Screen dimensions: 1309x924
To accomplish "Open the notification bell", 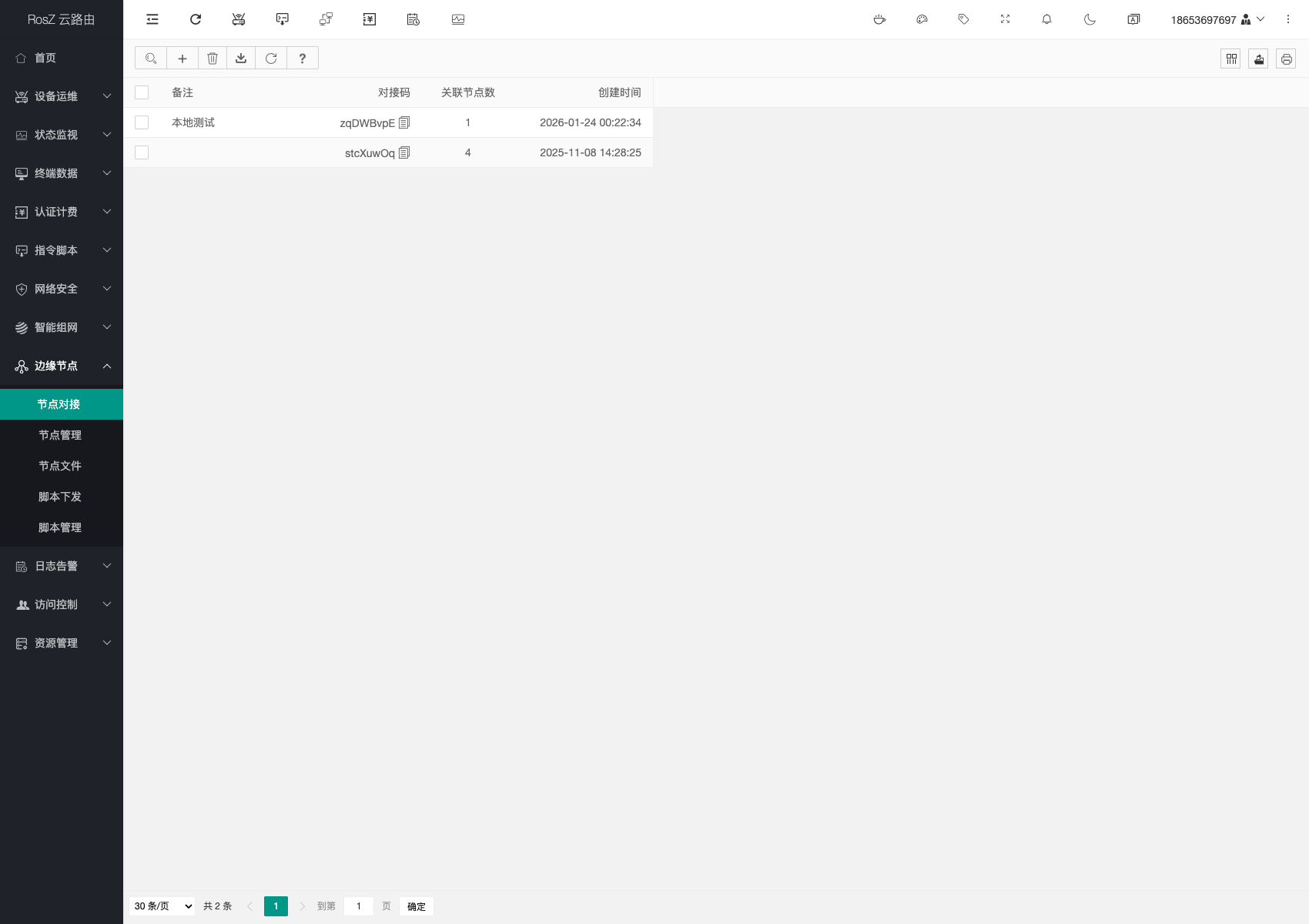I will coord(1046,19).
